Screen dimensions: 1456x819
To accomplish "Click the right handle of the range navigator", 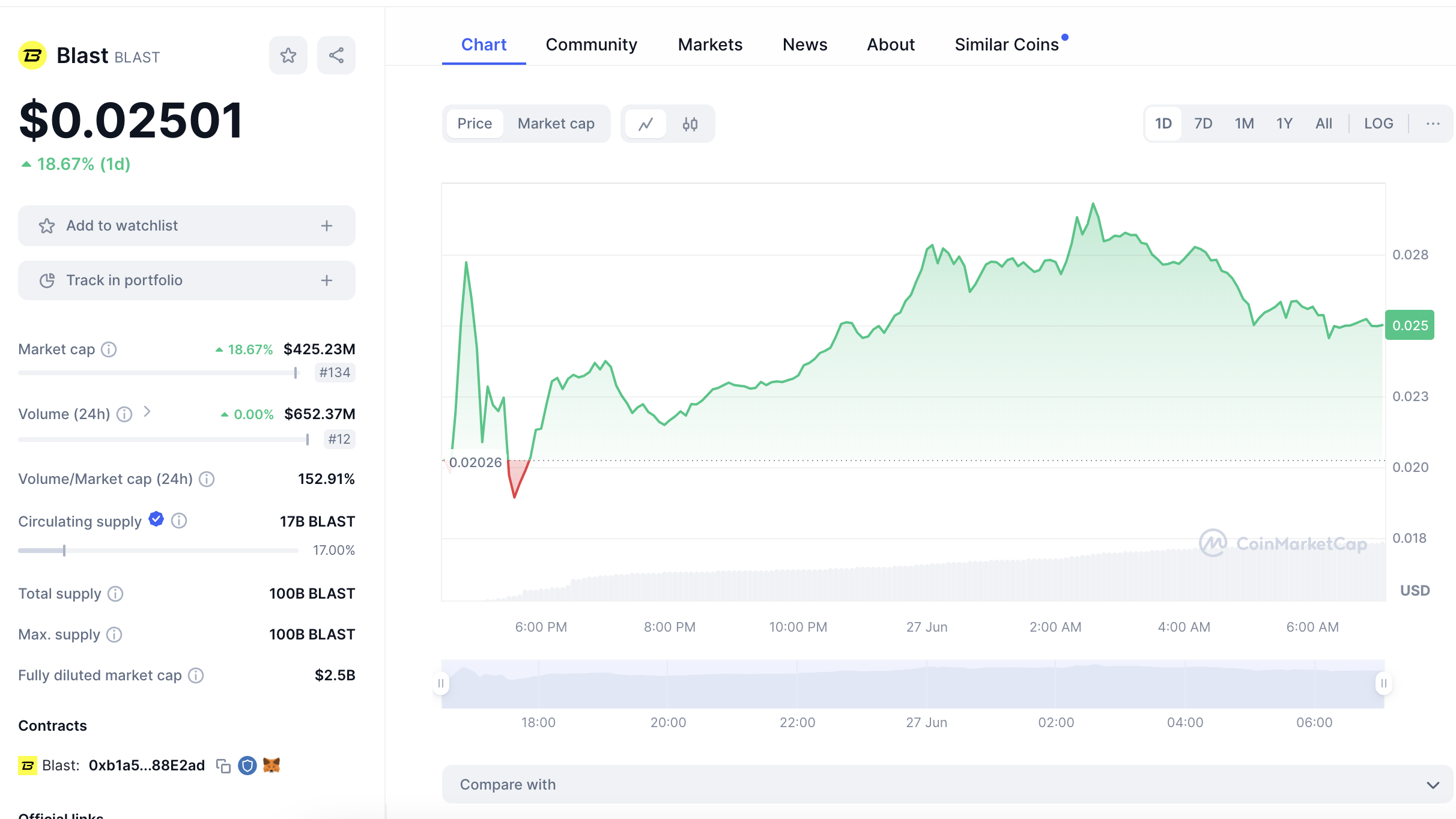I will 1384,683.
